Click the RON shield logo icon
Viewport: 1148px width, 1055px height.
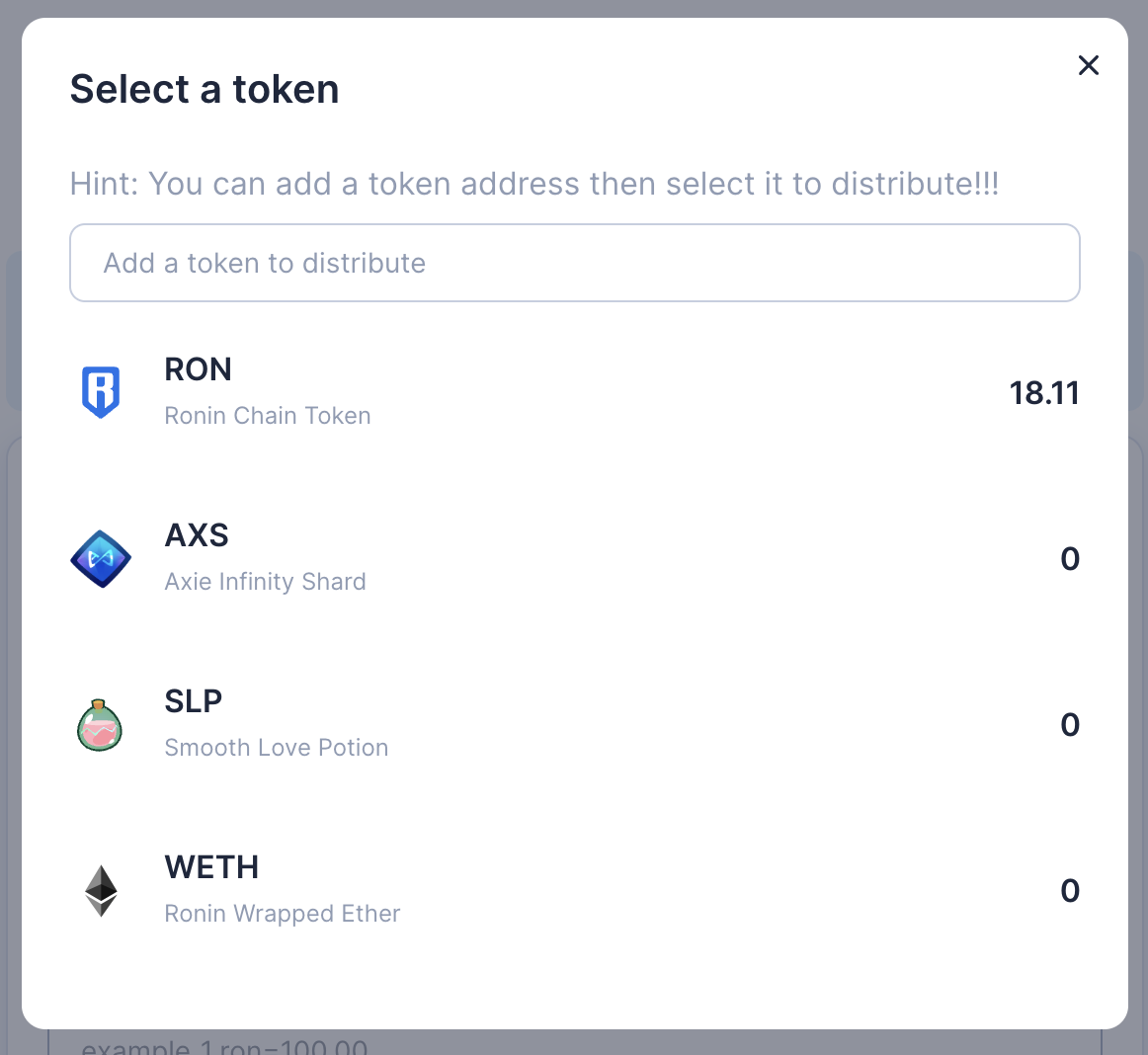coord(101,392)
